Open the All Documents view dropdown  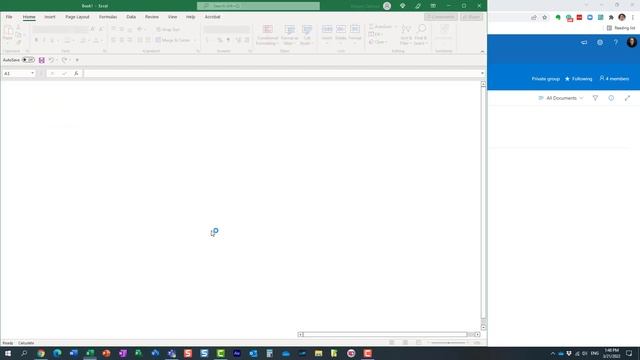(561, 98)
